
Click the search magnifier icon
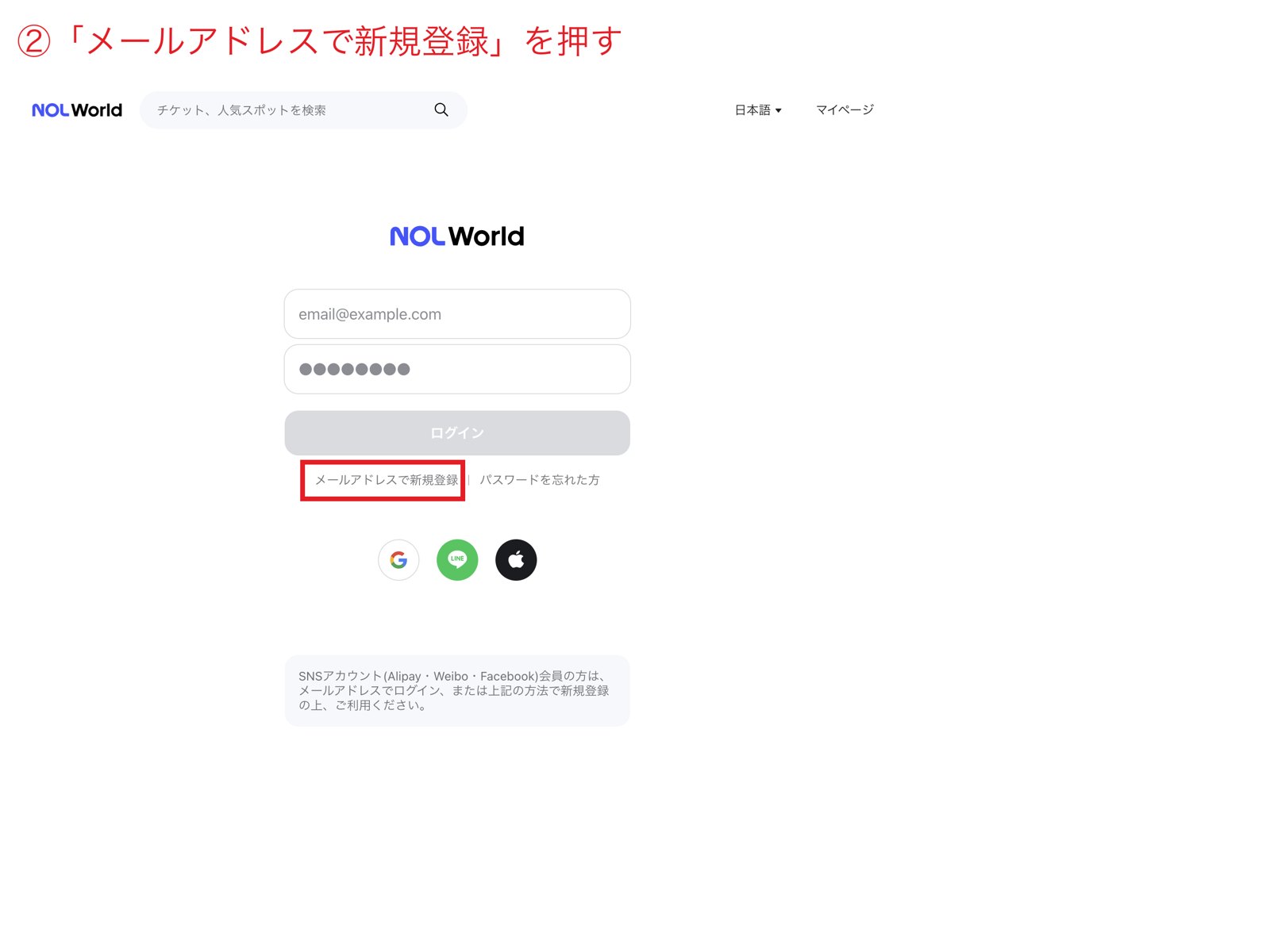[441, 109]
